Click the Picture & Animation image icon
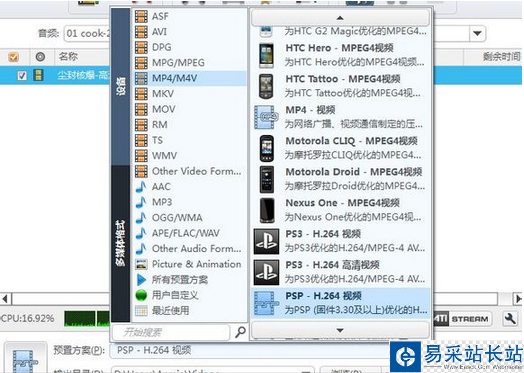Viewport: 524px width, 373px height. pos(141,264)
